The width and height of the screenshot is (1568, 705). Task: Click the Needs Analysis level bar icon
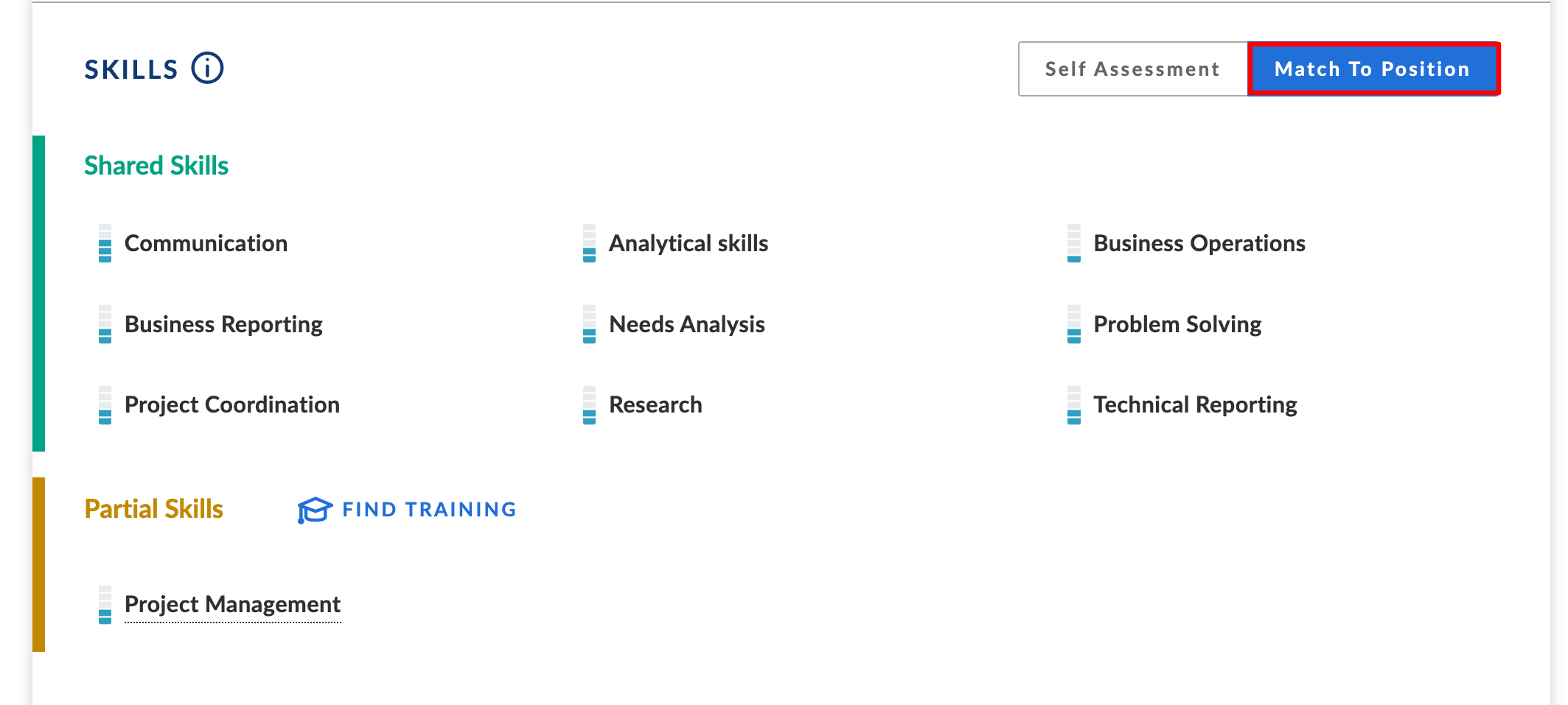pos(589,324)
